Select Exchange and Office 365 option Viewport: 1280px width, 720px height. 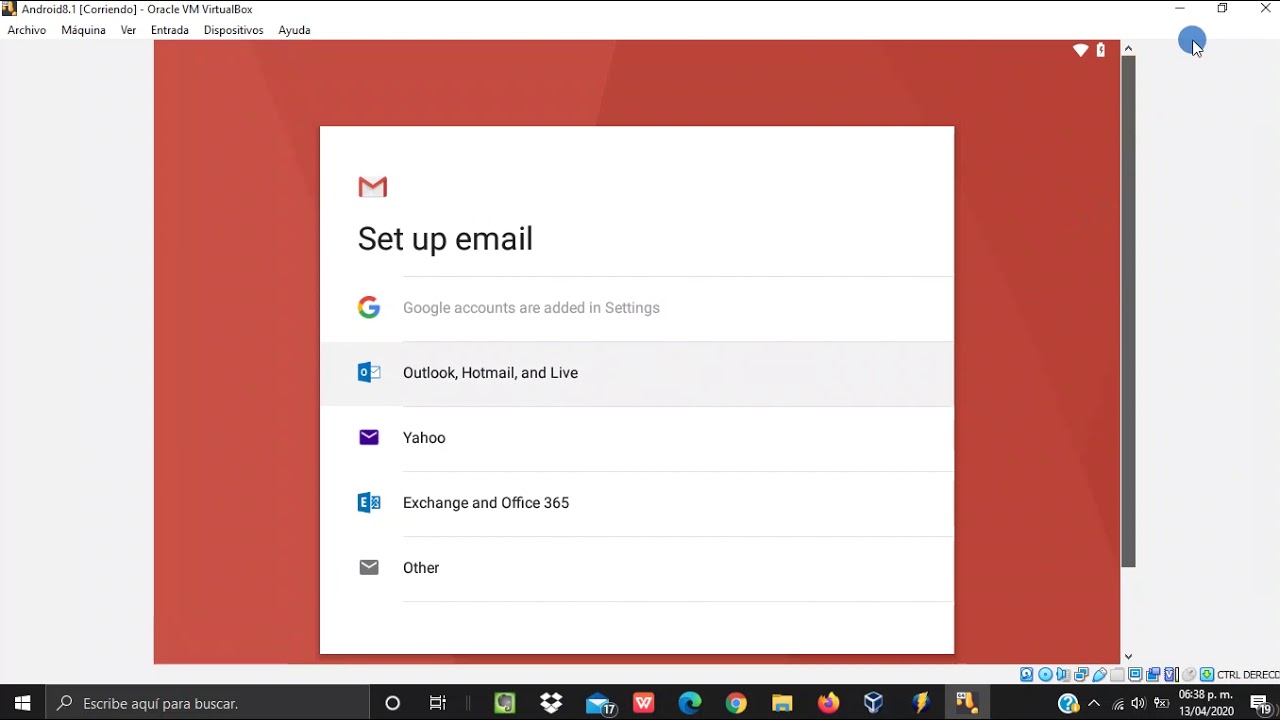click(x=637, y=503)
